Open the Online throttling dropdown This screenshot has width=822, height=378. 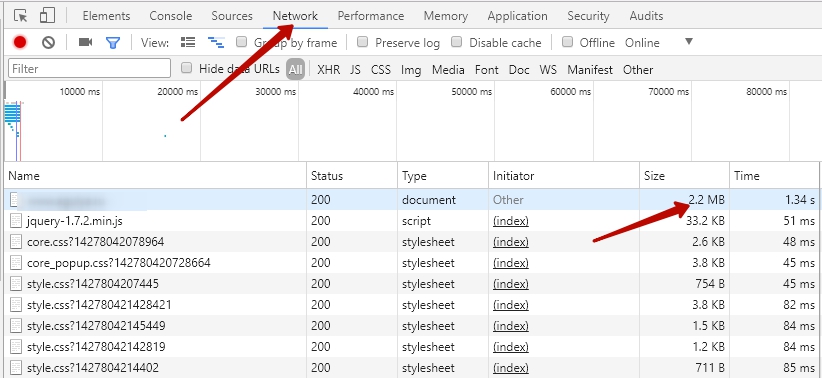(659, 42)
